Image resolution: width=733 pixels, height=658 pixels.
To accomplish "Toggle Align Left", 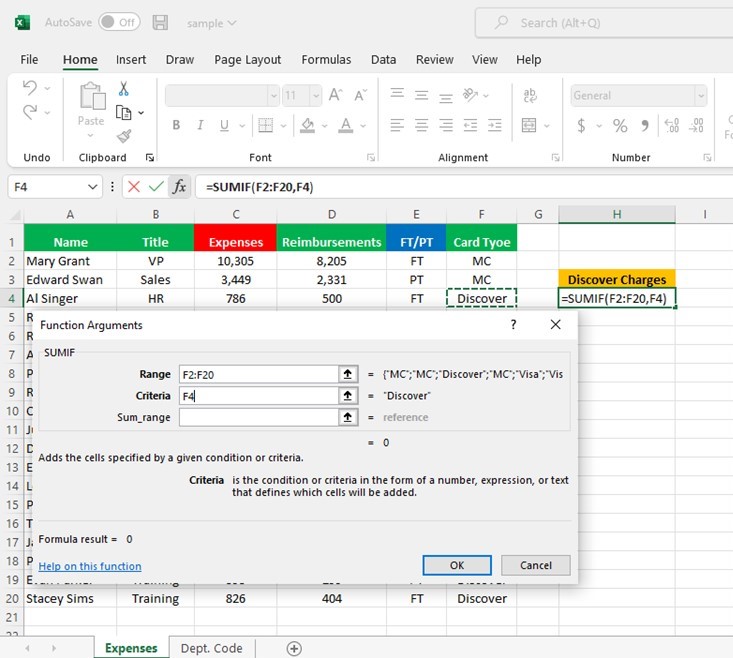I will tap(397, 125).
